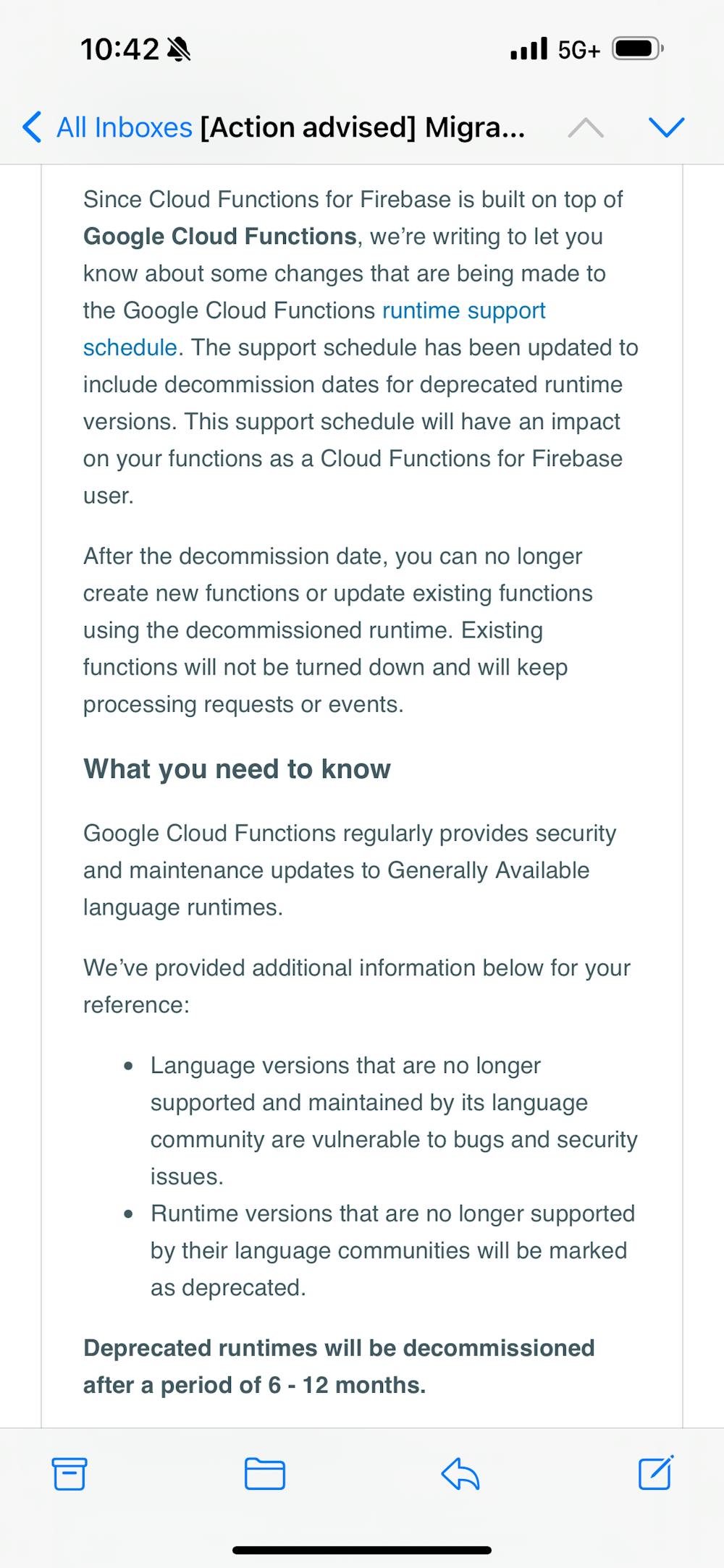Tap the cellular signal bars
This screenshot has height=1568, width=724.
pos(529,49)
